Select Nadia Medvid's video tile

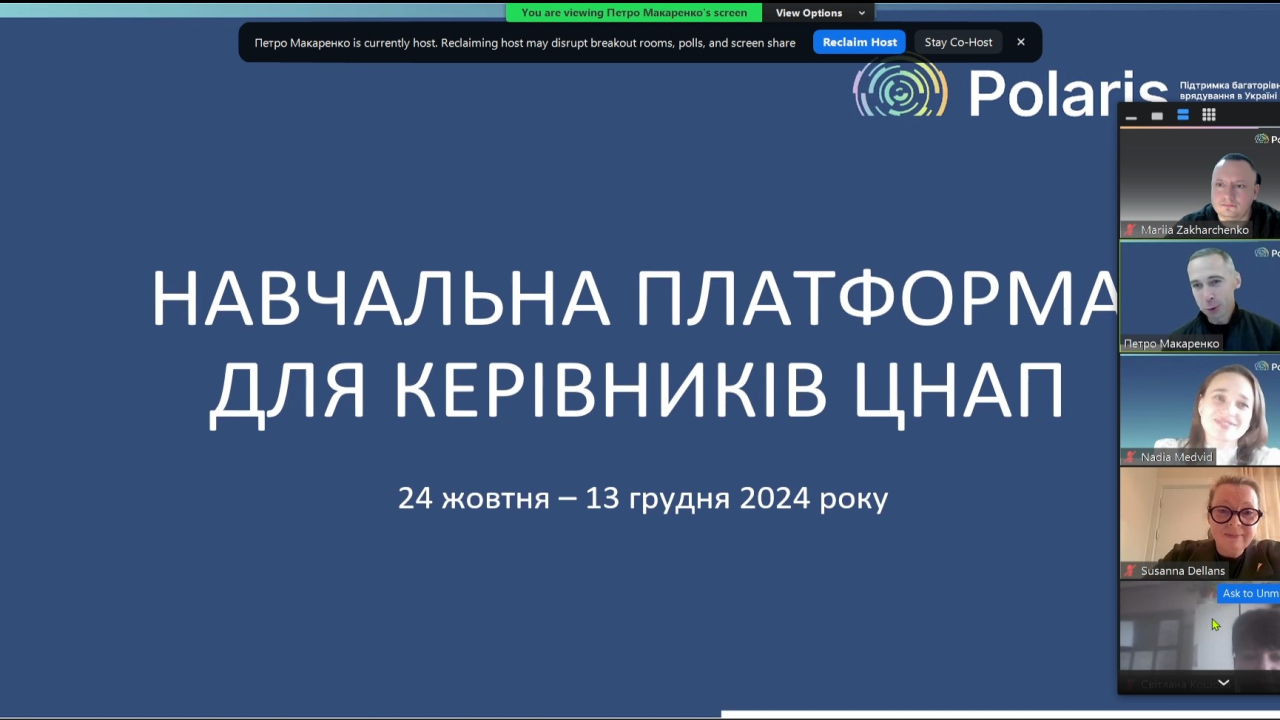[x=1199, y=411]
